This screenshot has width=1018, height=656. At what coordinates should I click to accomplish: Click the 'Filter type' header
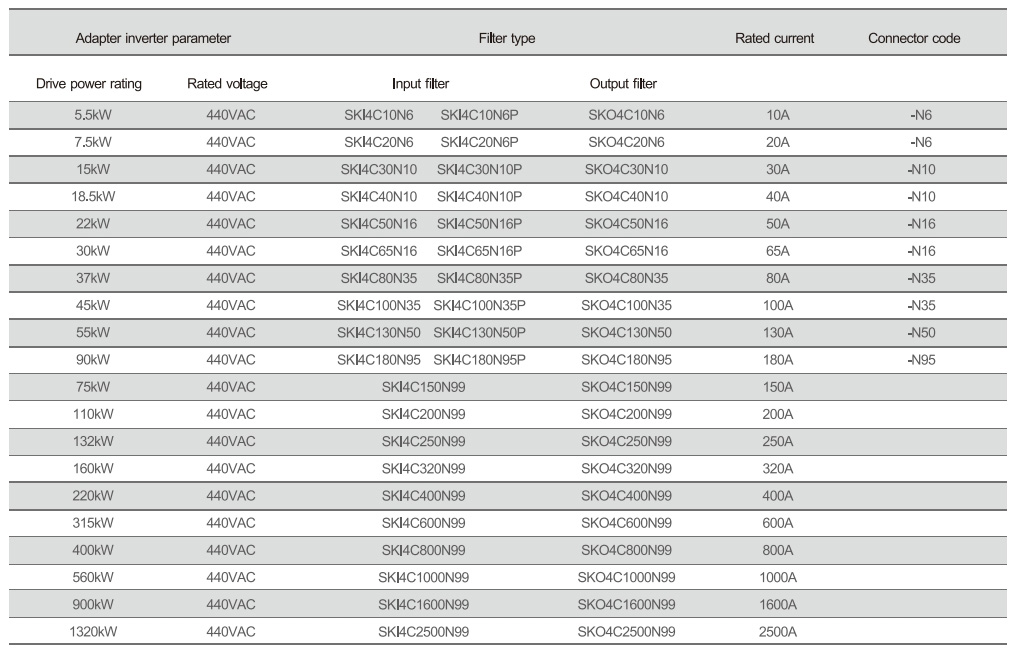[x=507, y=38]
